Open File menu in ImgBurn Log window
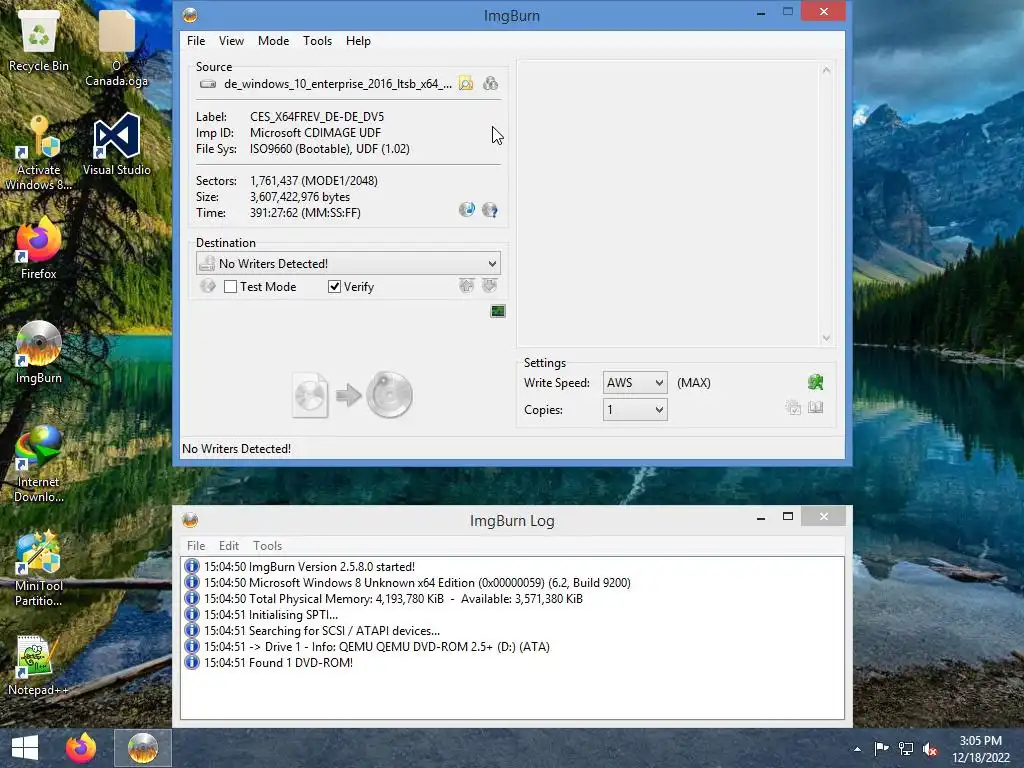Image resolution: width=1024 pixels, height=768 pixels. (x=196, y=545)
